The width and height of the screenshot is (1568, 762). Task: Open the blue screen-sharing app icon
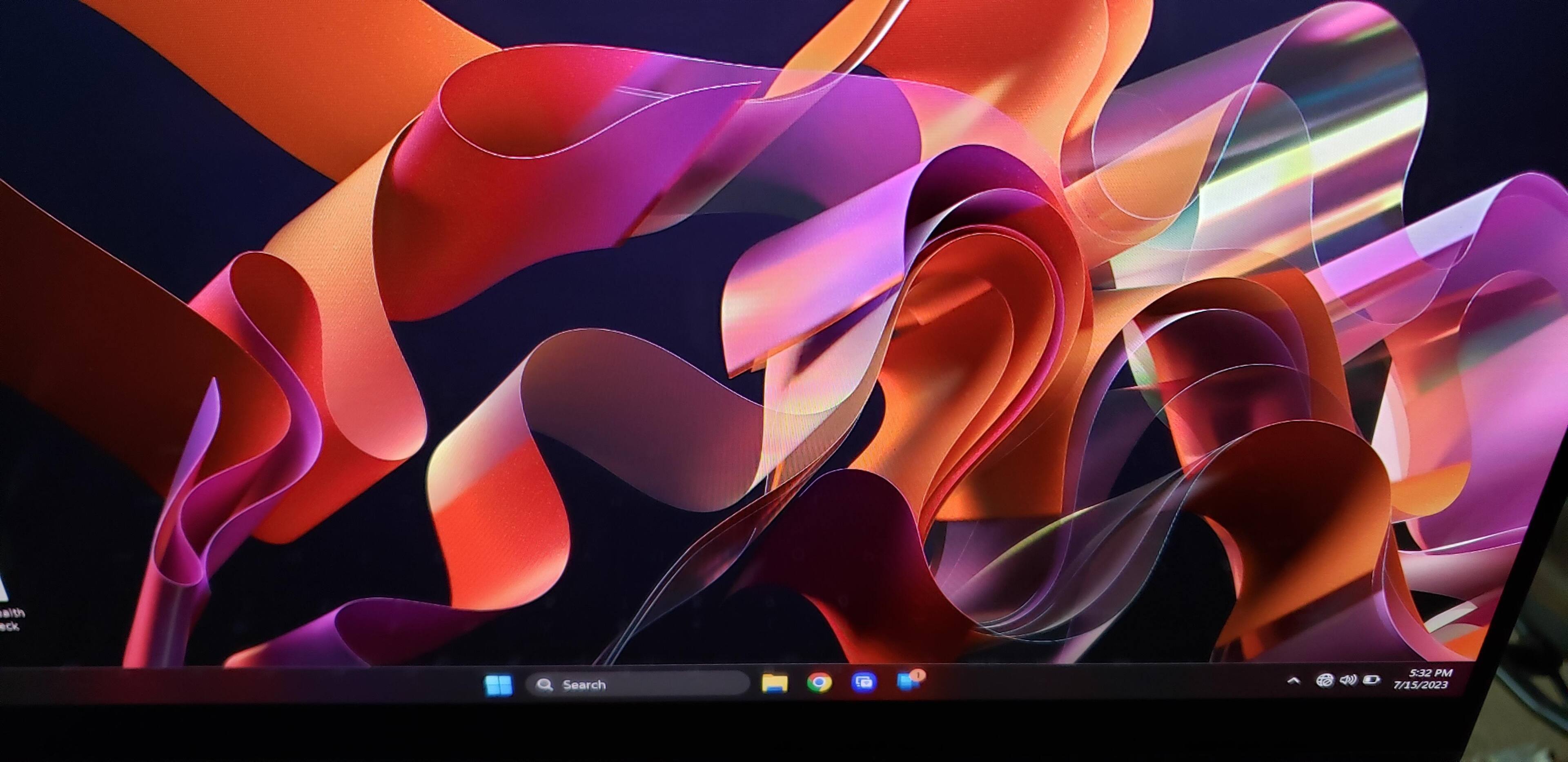click(864, 682)
